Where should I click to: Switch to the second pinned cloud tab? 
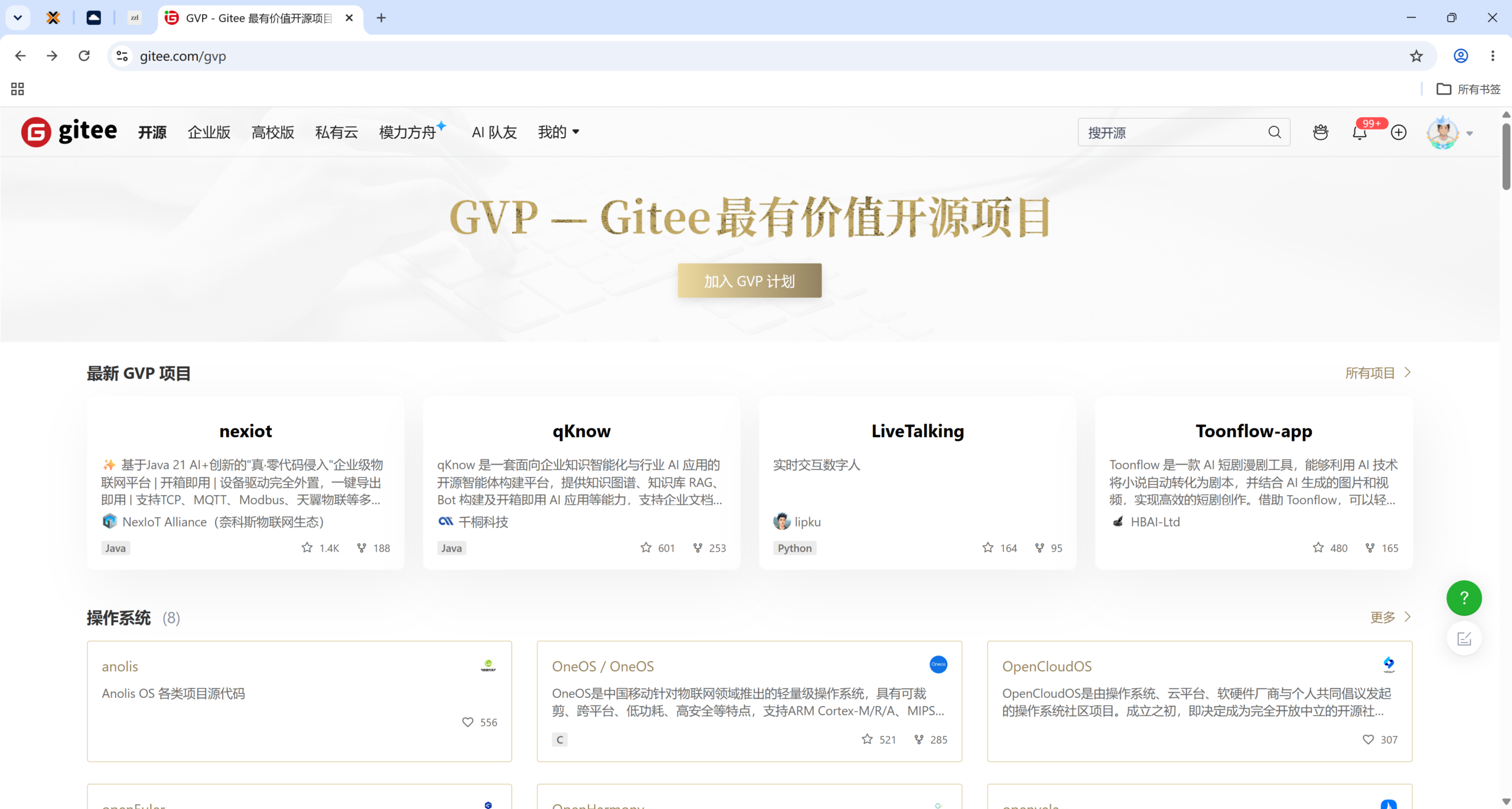tap(94, 18)
